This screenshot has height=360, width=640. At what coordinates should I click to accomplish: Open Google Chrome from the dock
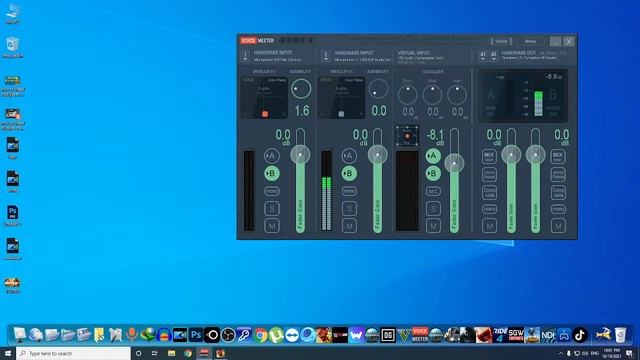(260, 335)
